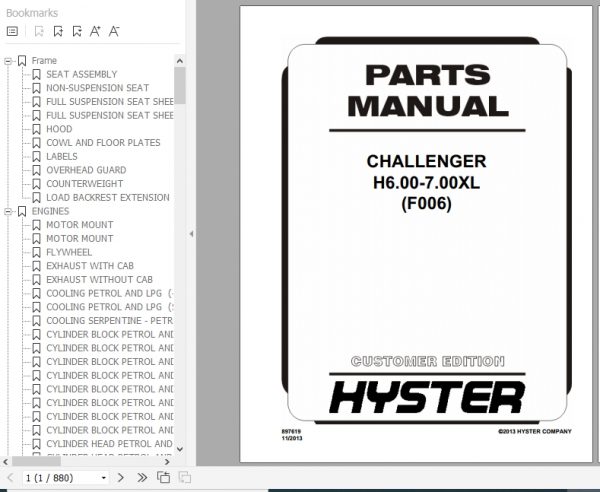The height and width of the screenshot is (492, 600).
Task: Click the page number input field
Action: (61, 478)
